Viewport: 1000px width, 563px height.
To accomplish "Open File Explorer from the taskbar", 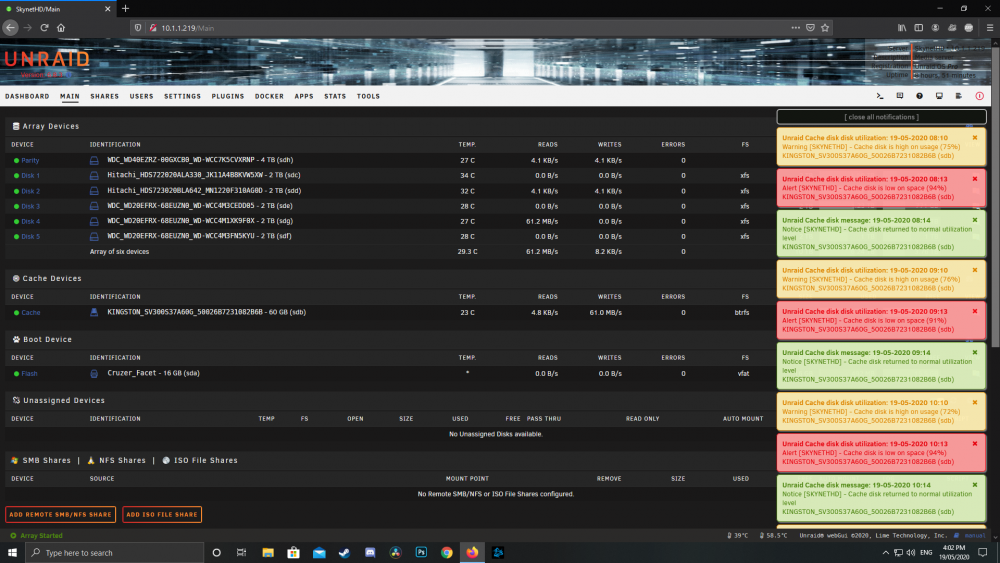I will (x=268, y=552).
